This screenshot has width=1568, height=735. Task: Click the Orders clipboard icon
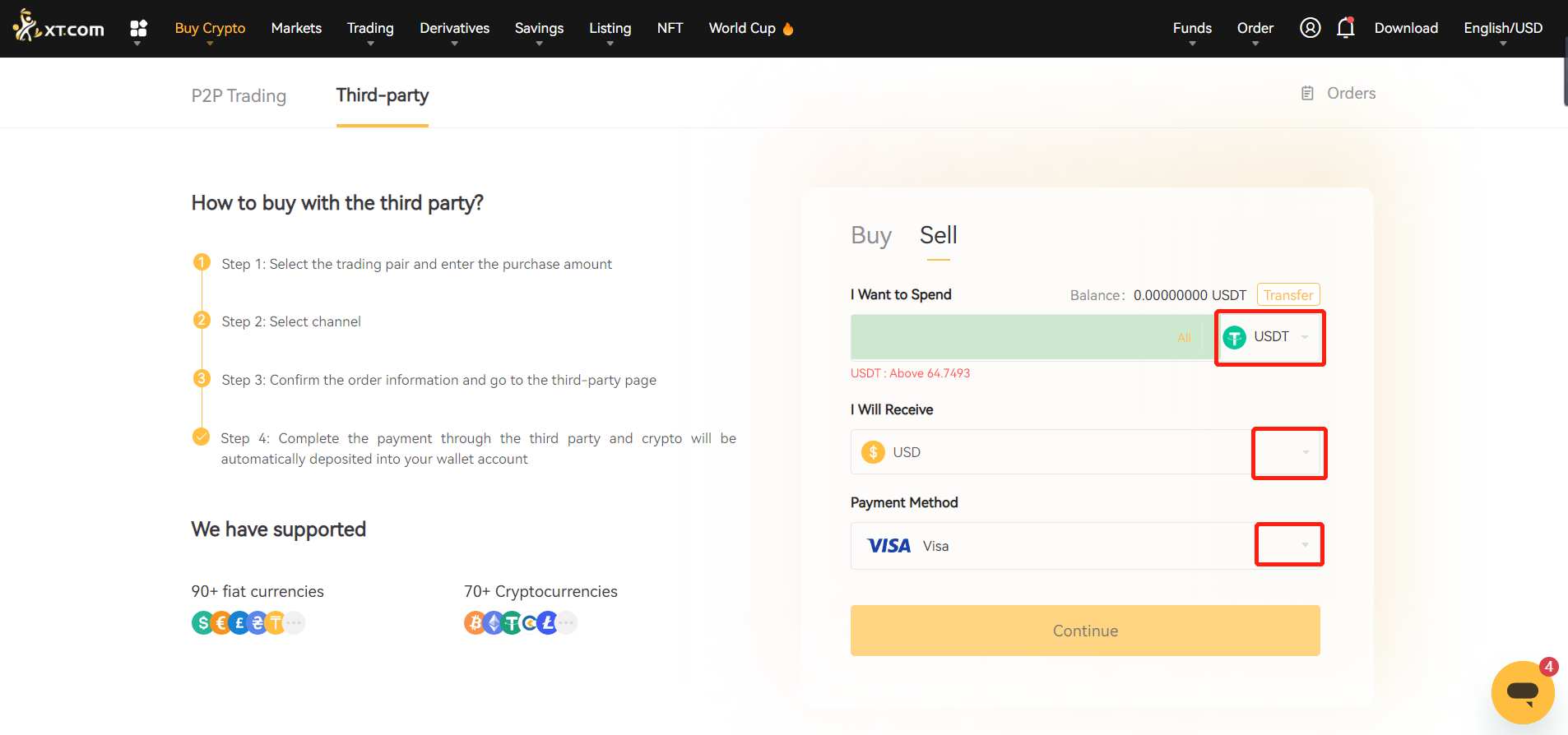click(x=1307, y=94)
